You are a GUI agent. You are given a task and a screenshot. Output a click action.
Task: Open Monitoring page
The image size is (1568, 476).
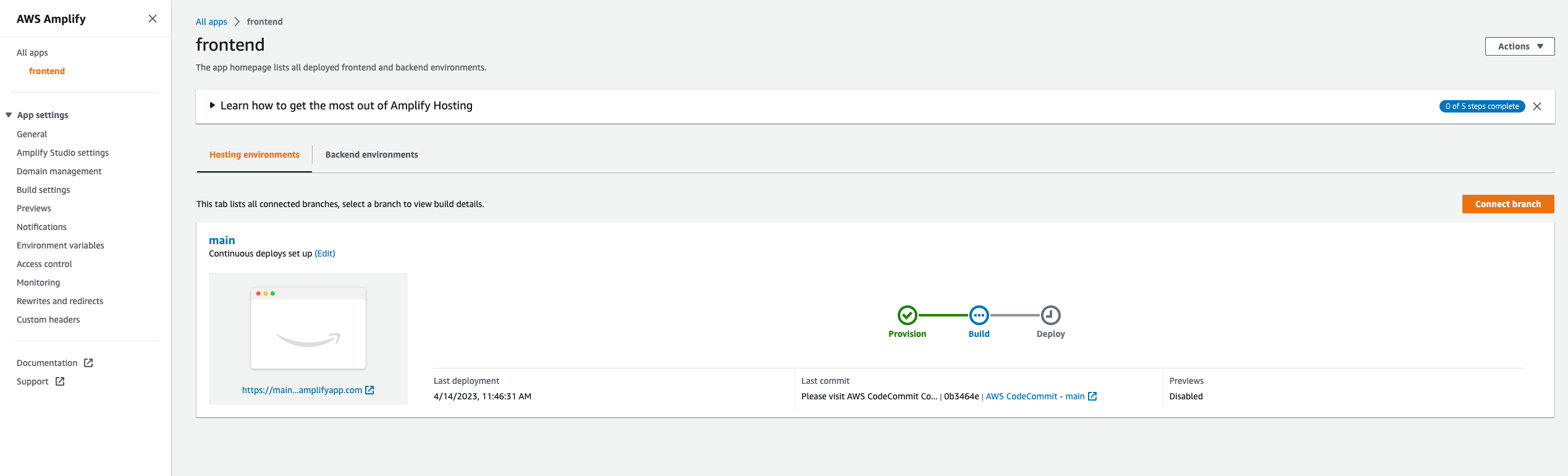point(38,283)
